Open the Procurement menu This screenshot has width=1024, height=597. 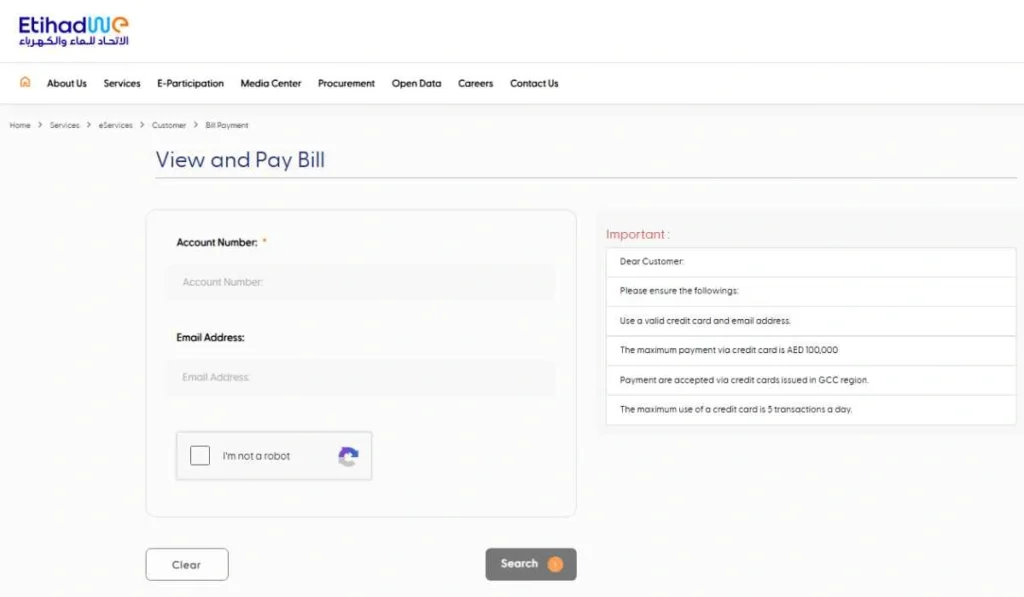coord(346,84)
